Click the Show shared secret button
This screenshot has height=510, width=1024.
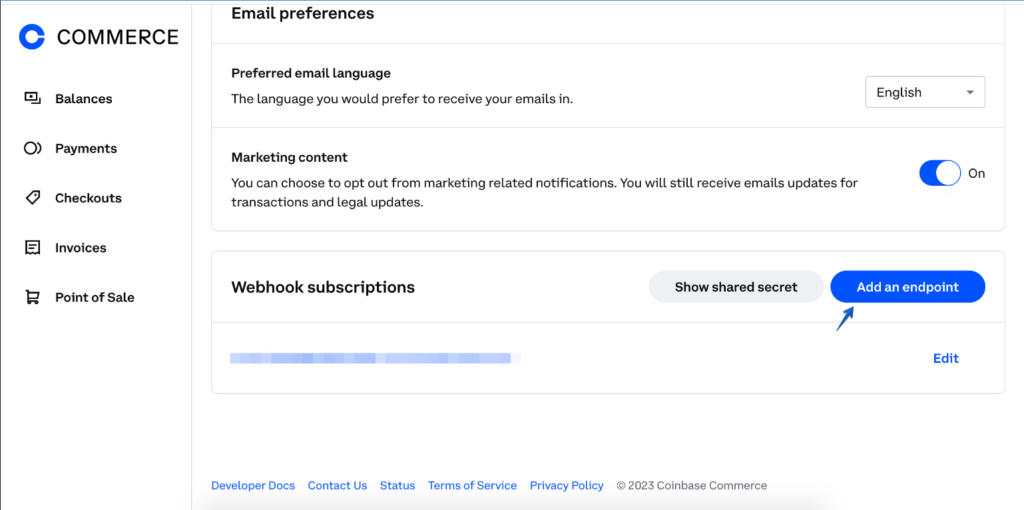point(736,287)
